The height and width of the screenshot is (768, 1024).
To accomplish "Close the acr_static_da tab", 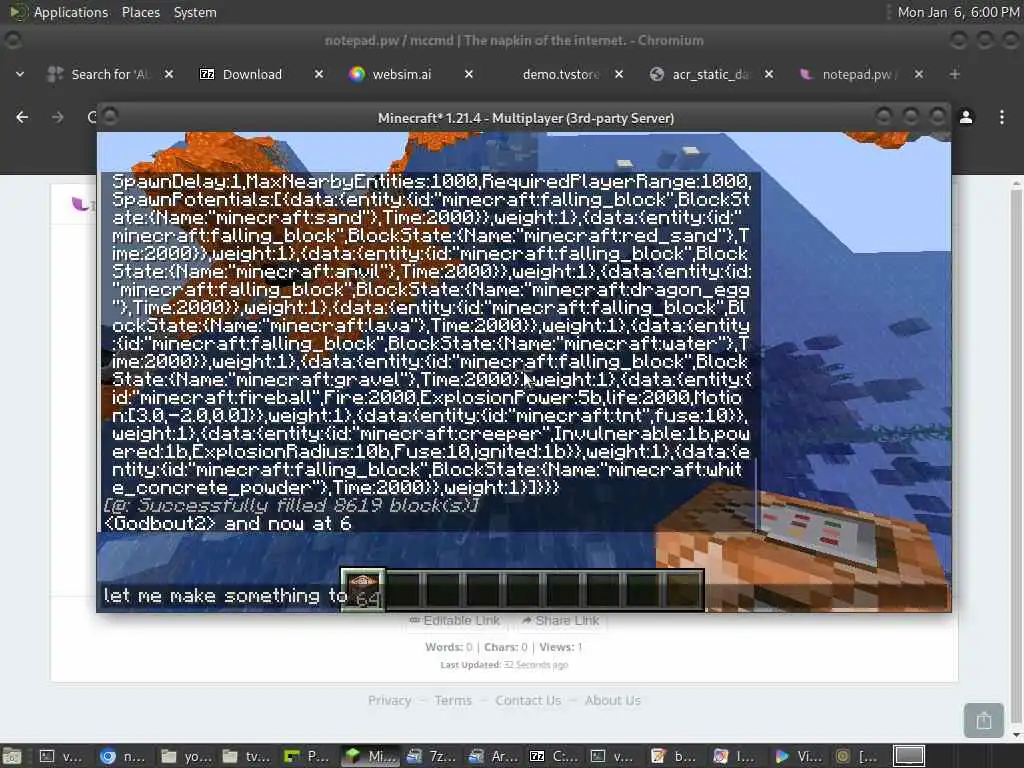I will (769, 74).
